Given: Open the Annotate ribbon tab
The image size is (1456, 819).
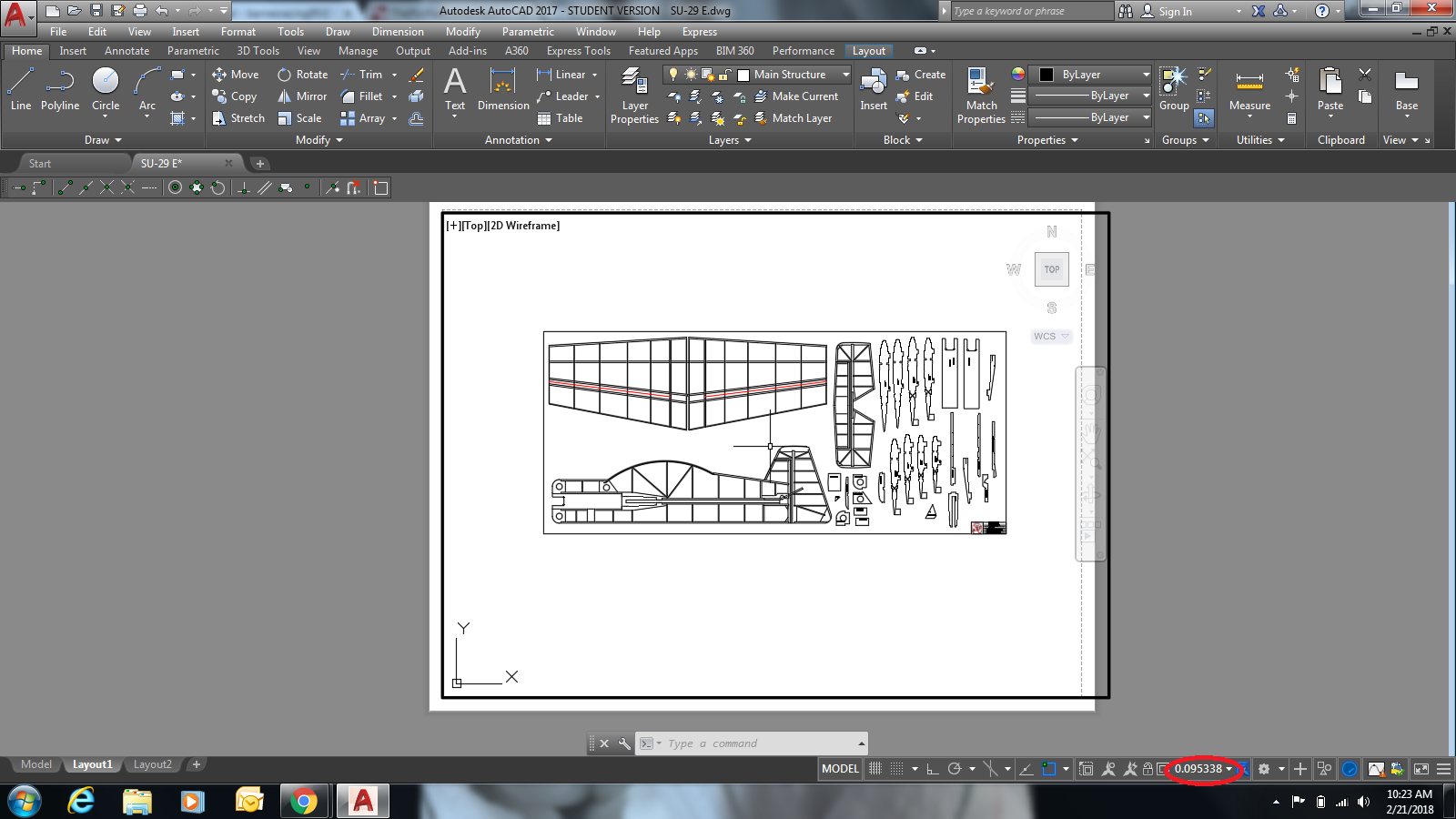Looking at the screenshot, I should click(x=126, y=51).
